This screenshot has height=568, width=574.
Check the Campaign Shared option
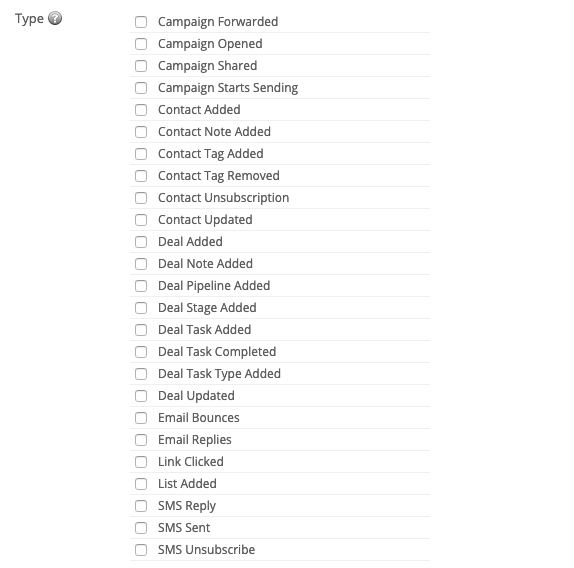141,66
